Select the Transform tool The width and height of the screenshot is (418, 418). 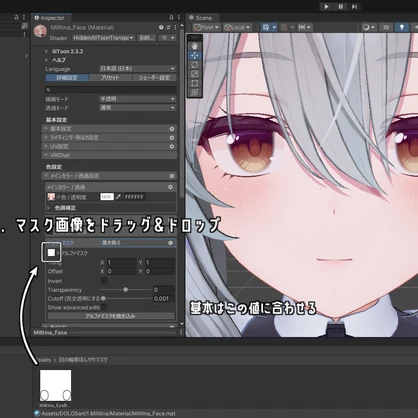195,93
